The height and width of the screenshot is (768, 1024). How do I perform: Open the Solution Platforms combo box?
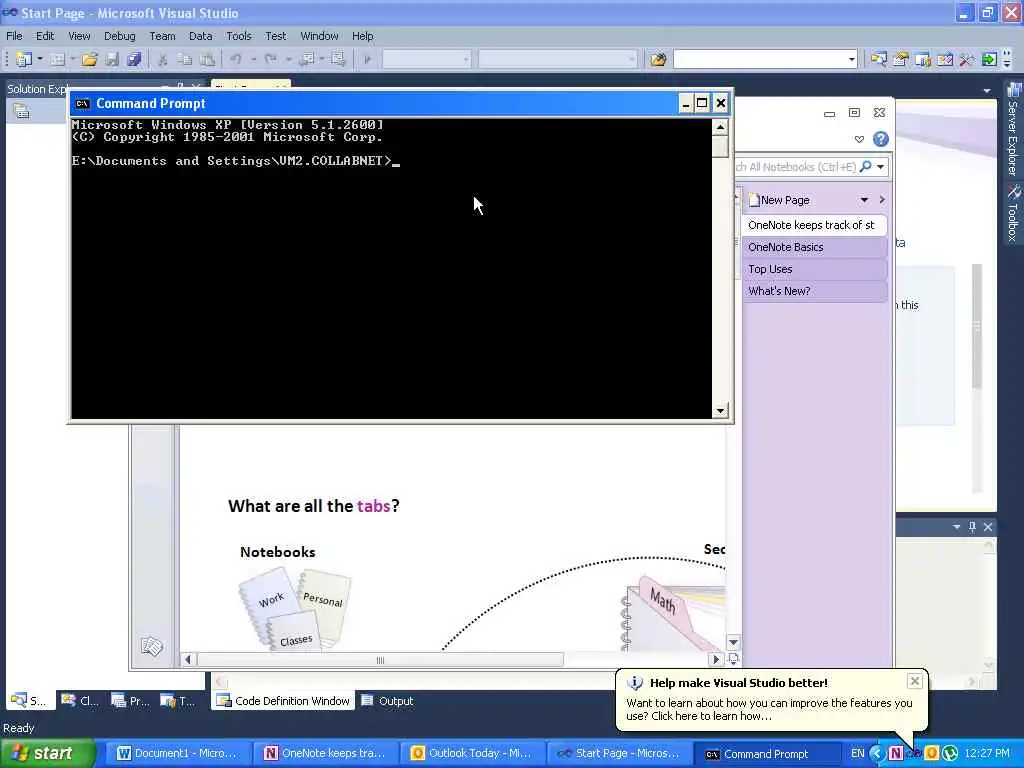click(x=557, y=59)
